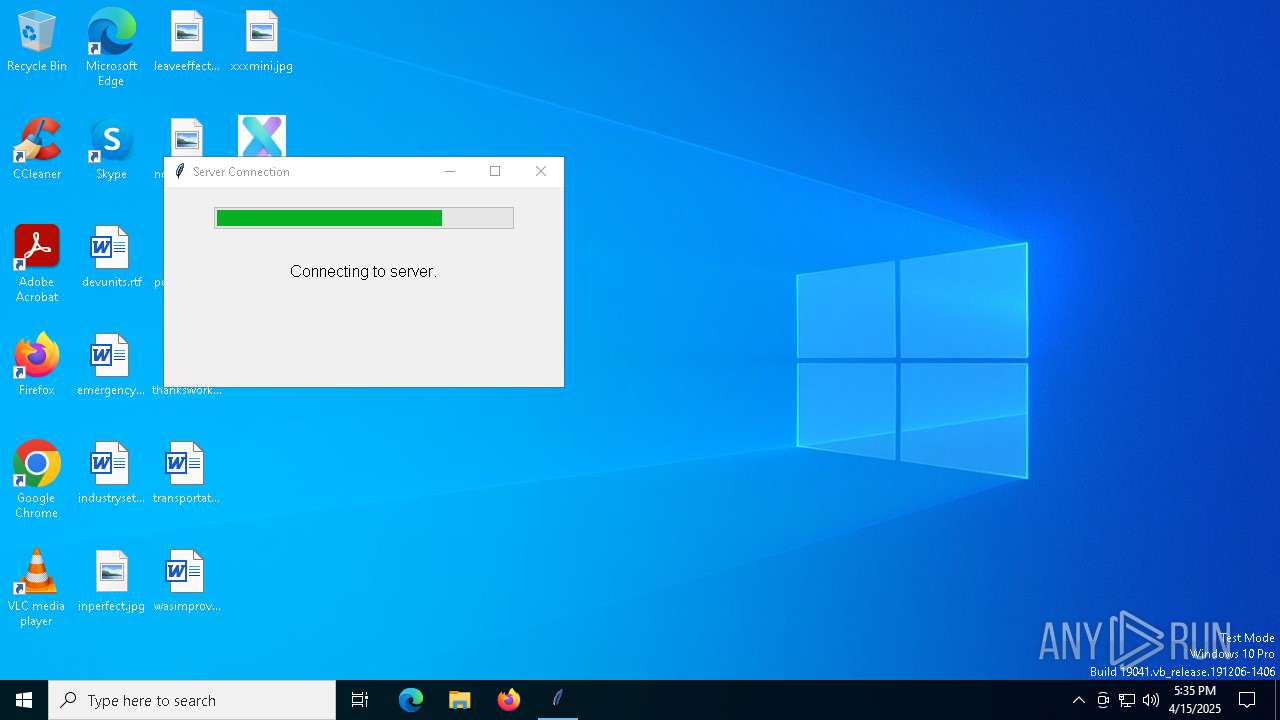Click the green connection progress bar
1280x720 pixels.
[364, 218]
